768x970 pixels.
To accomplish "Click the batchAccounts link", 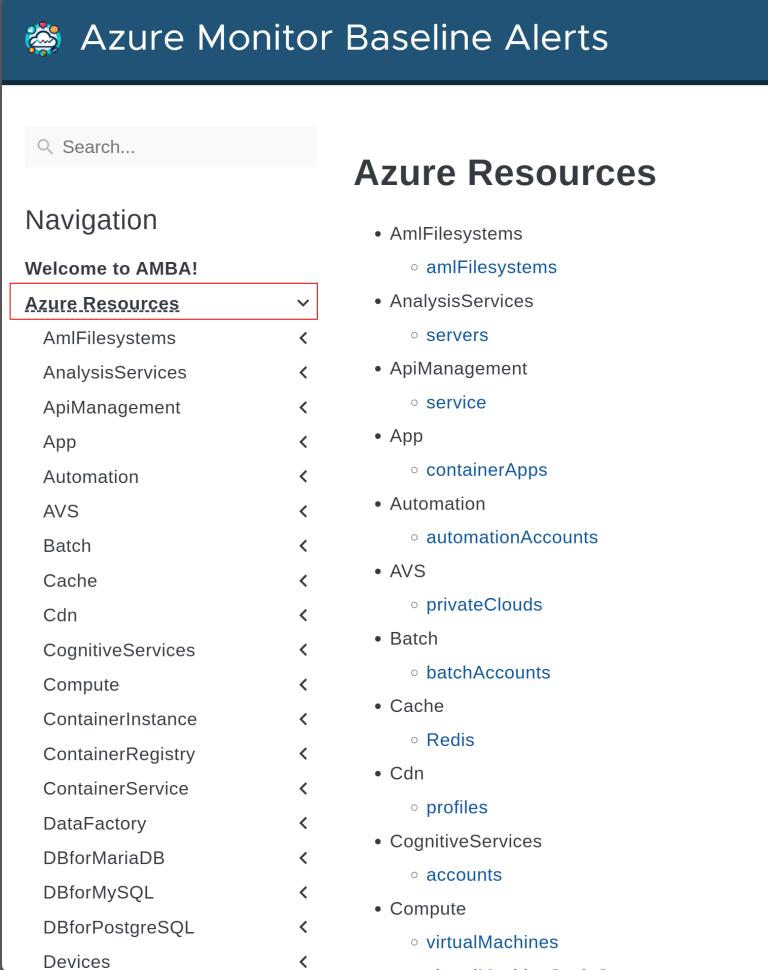I will 488,672.
